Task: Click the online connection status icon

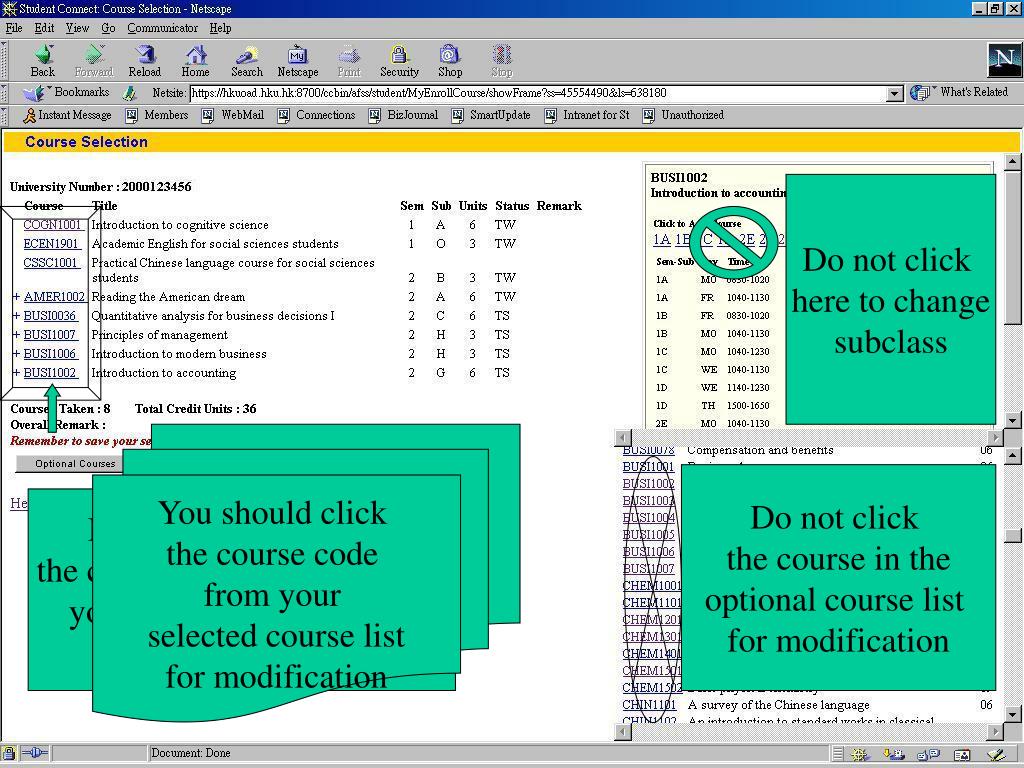Action: pos(35,754)
